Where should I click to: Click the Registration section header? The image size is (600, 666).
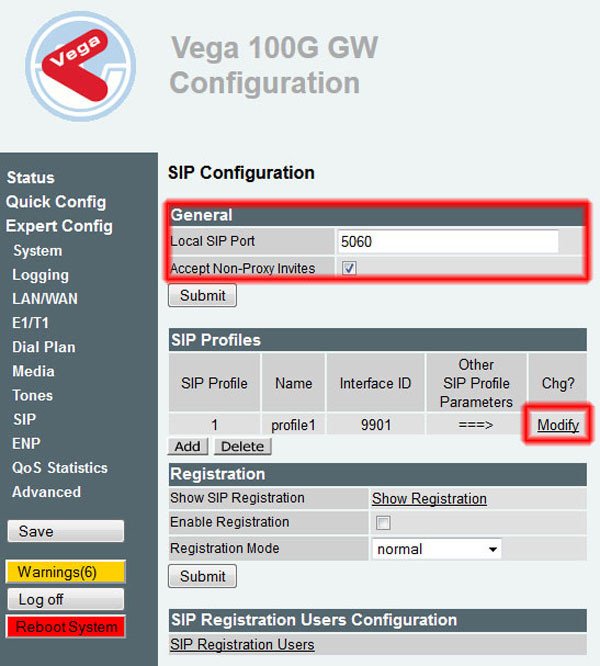click(377, 474)
